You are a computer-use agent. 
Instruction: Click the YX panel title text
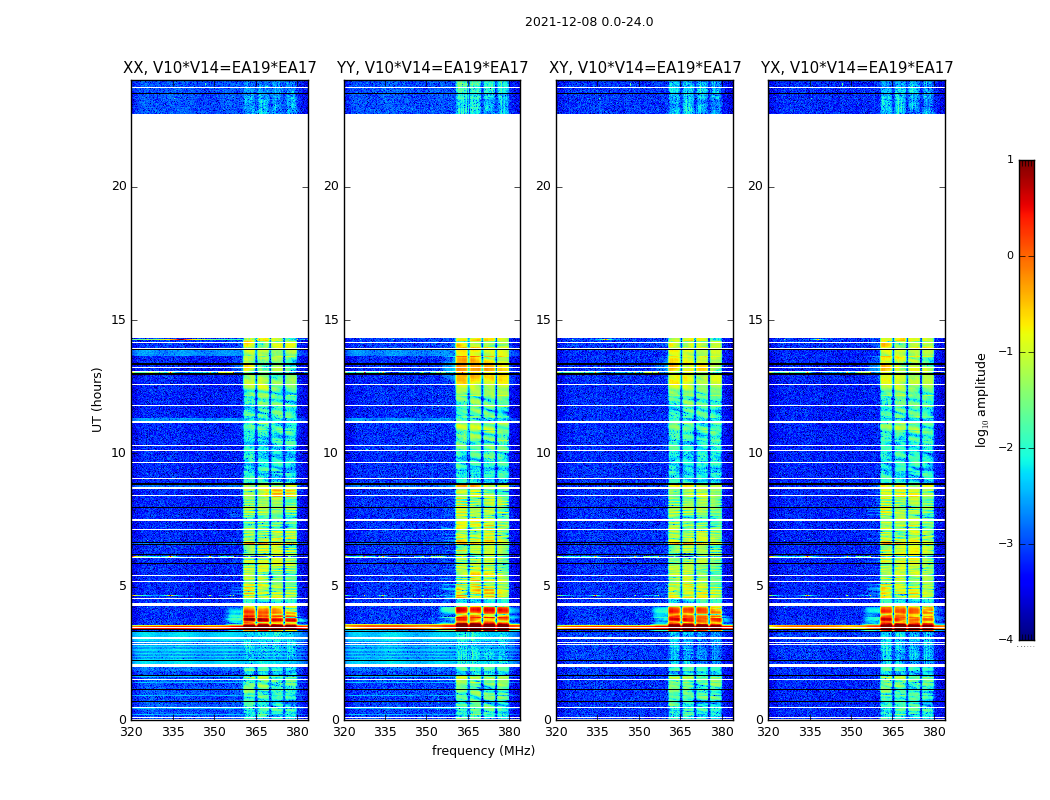click(857, 68)
